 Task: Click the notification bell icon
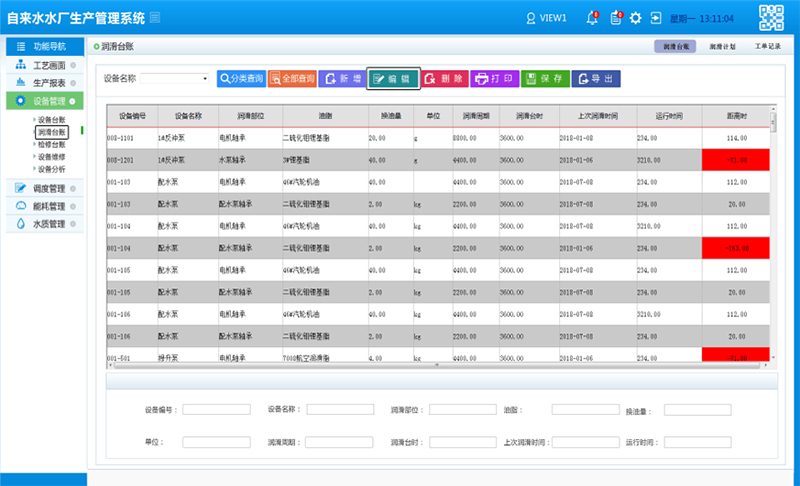592,18
